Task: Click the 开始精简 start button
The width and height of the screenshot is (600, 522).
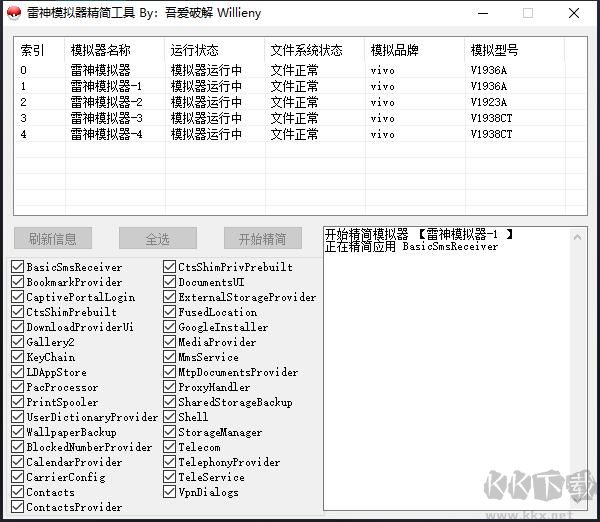Action: [262, 238]
